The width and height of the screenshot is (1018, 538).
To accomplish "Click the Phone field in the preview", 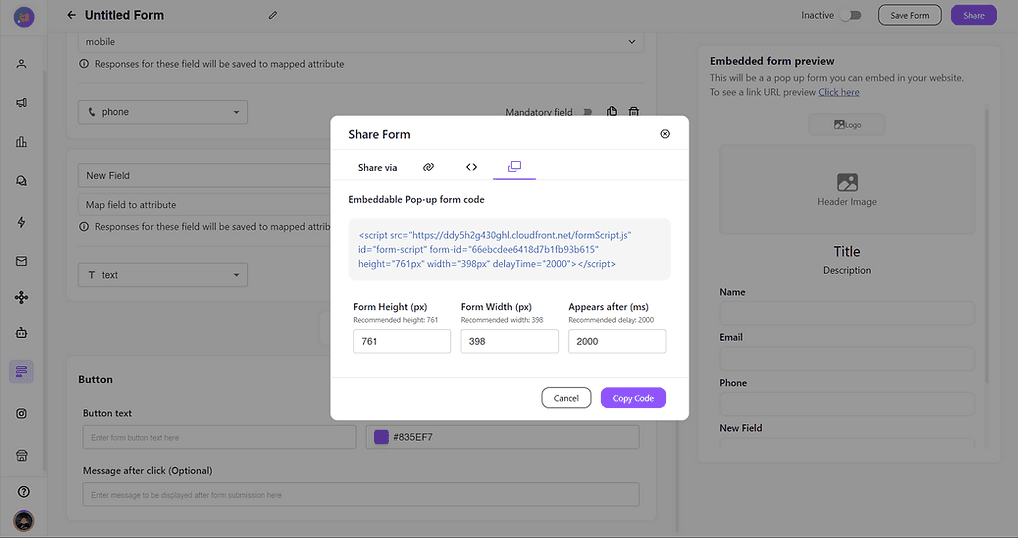I will (847, 404).
